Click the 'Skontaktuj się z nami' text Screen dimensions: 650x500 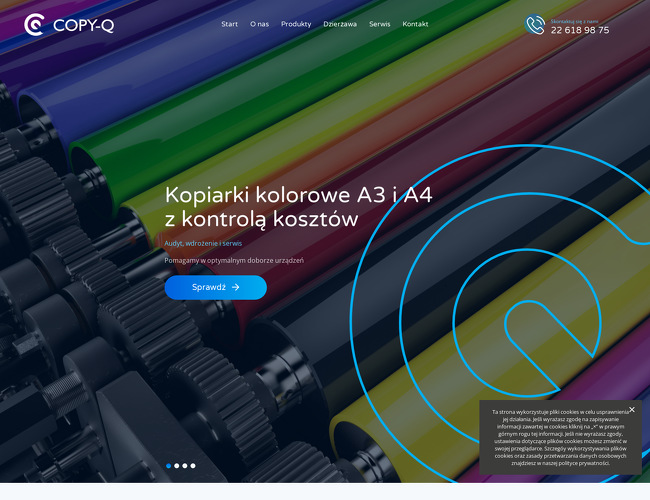(x=574, y=21)
